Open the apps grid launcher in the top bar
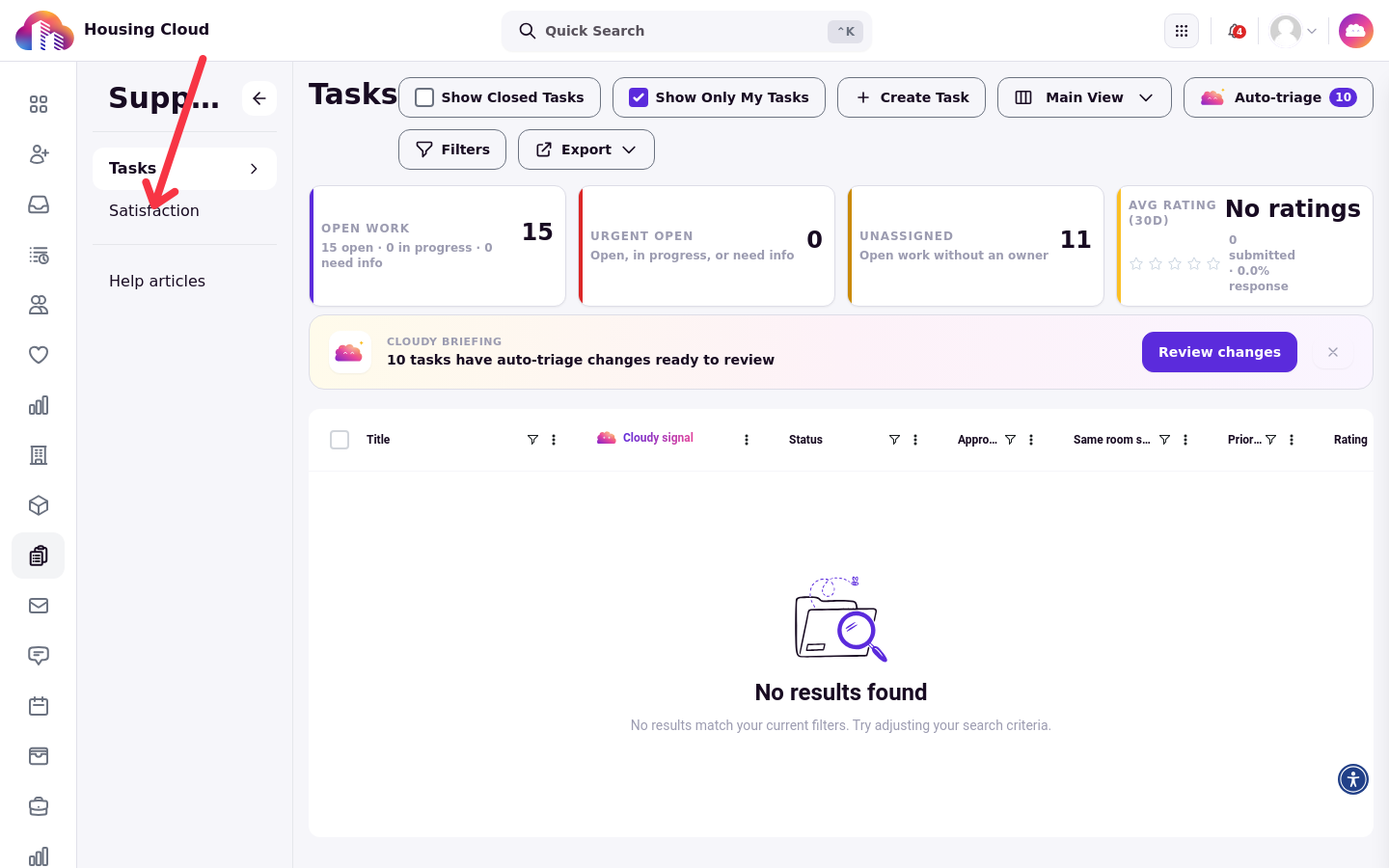 [x=1182, y=31]
